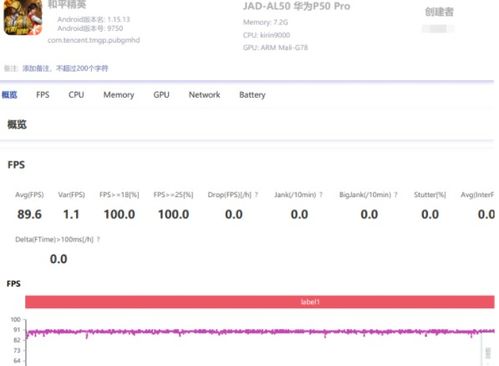
Task: Switch to the FPS tab
Action: click(43, 95)
